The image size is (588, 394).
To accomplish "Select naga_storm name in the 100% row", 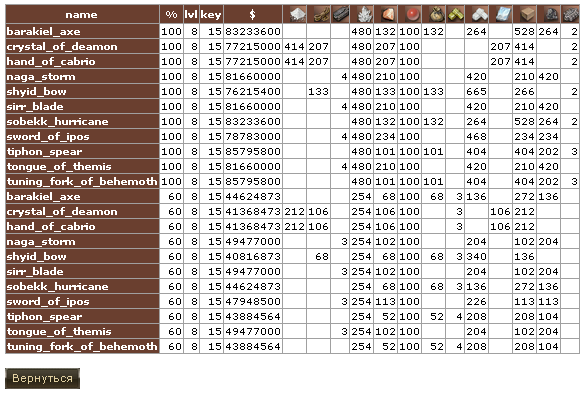I will pos(41,76).
